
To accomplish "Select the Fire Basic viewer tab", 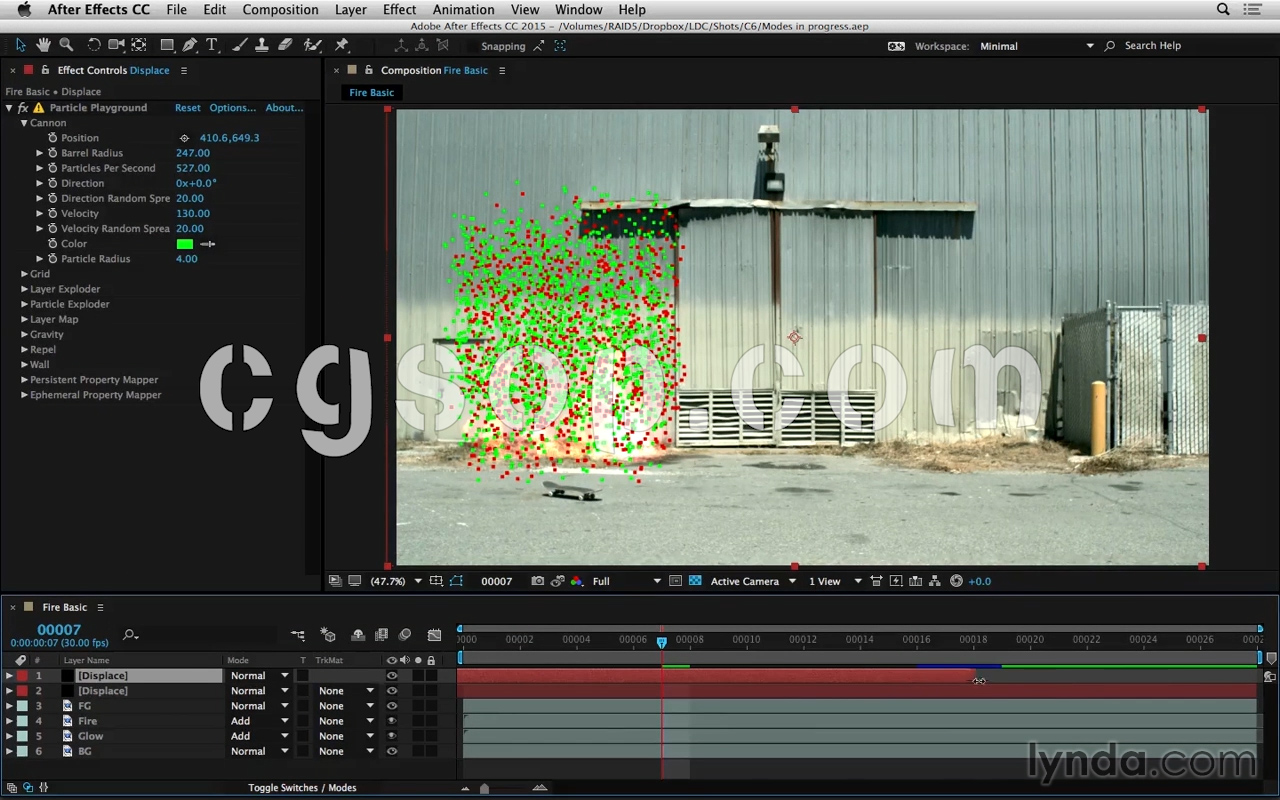I will point(372,93).
